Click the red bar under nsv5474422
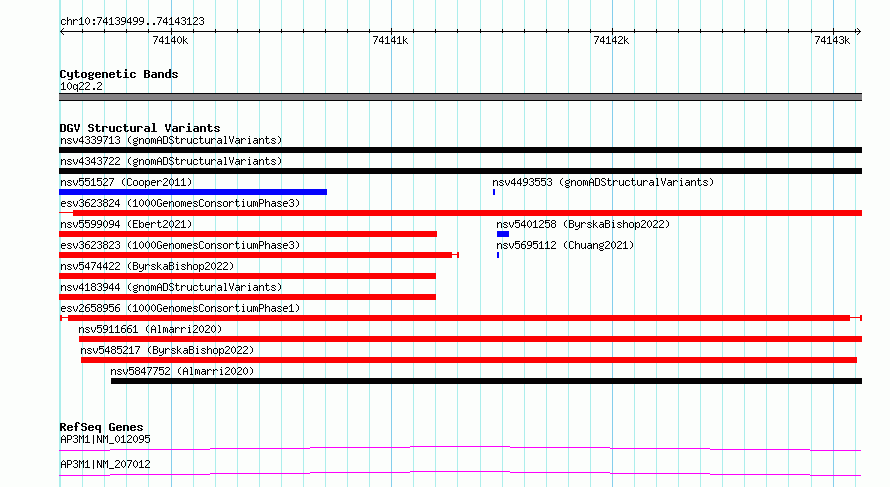 (247, 276)
